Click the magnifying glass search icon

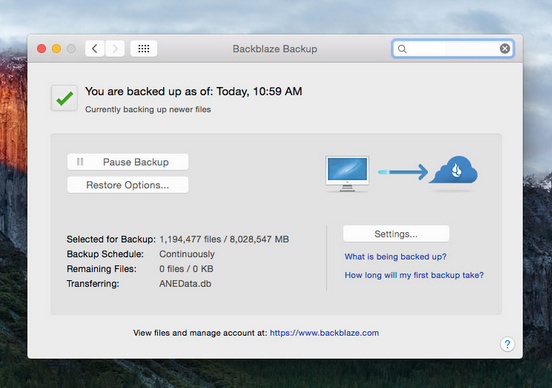tap(402, 49)
